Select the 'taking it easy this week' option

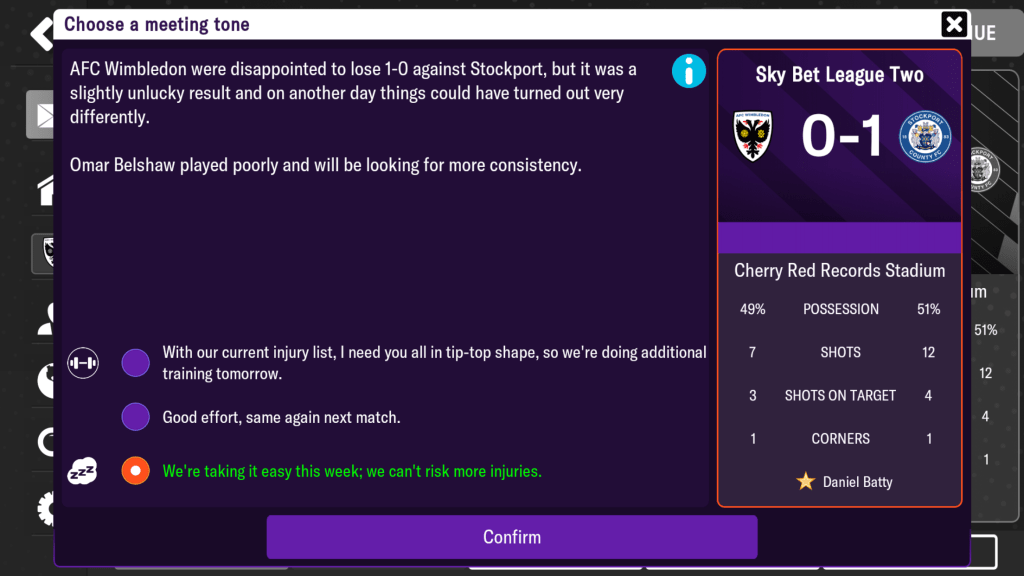tap(135, 471)
